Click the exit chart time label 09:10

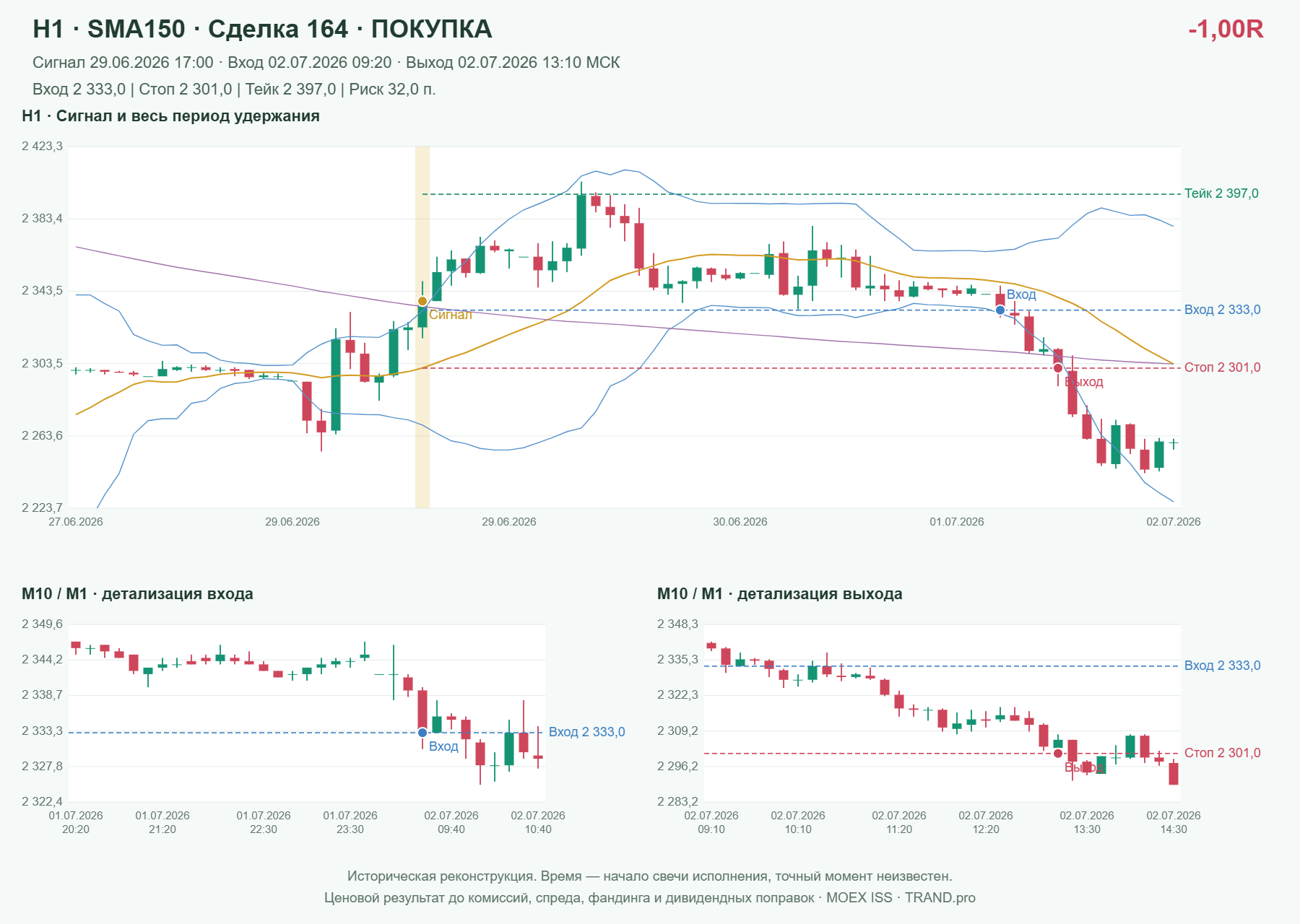(x=711, y=829)
